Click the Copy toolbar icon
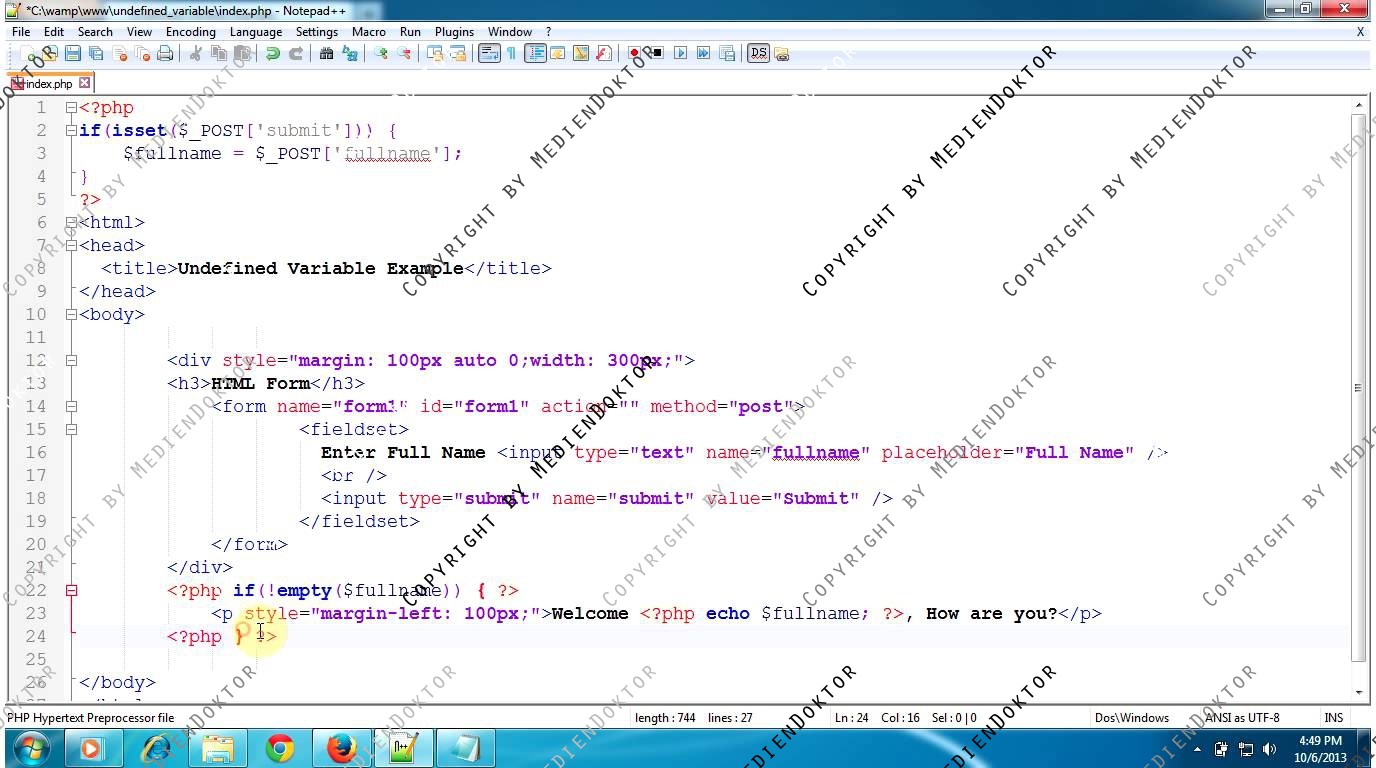The height and width of the screenshot is (768, 1376). (219, 54)
